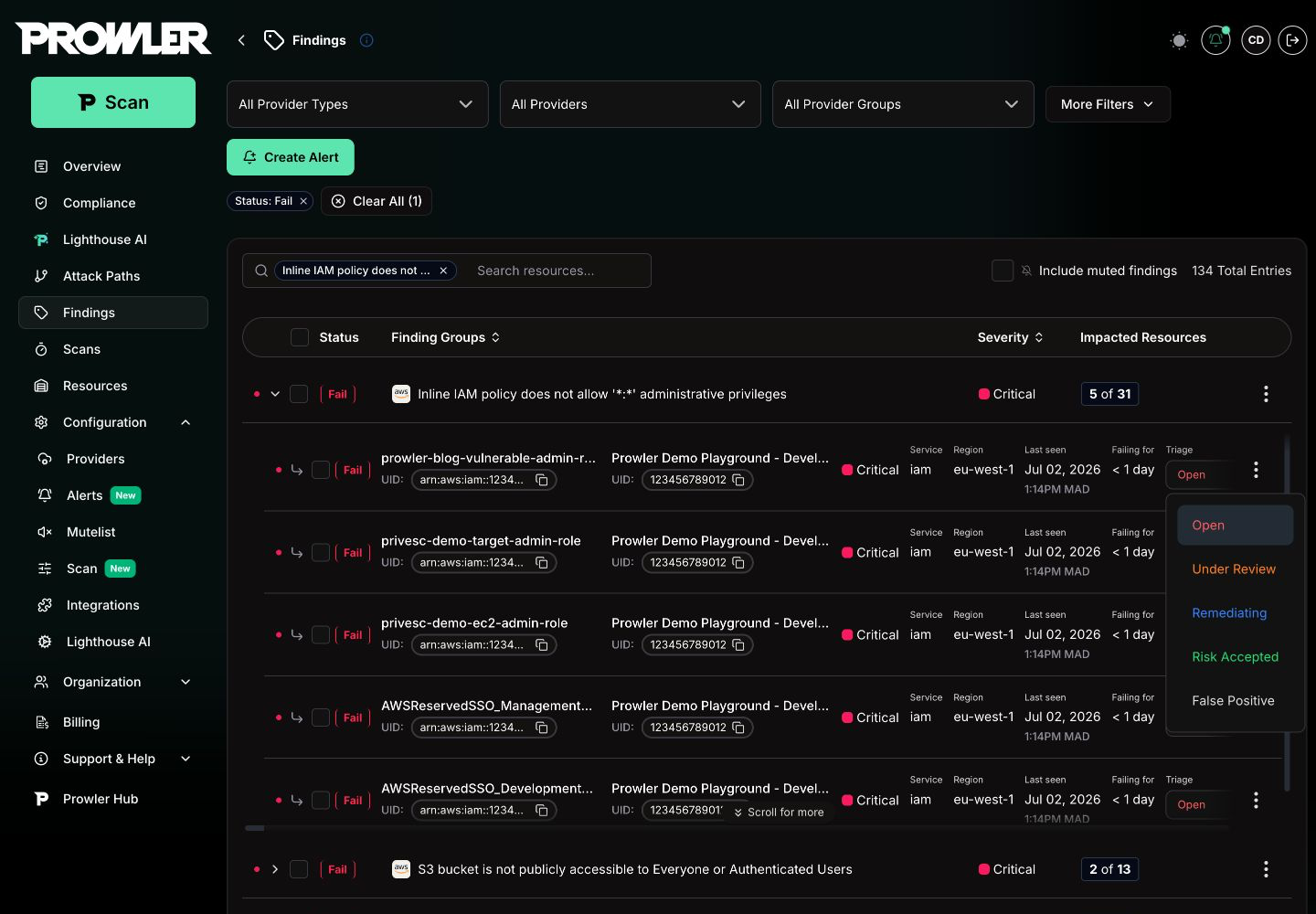Copy account UID in privesc-demo-ec2-admin-role row
This screenshot has width=1316, height=914.
738,645
